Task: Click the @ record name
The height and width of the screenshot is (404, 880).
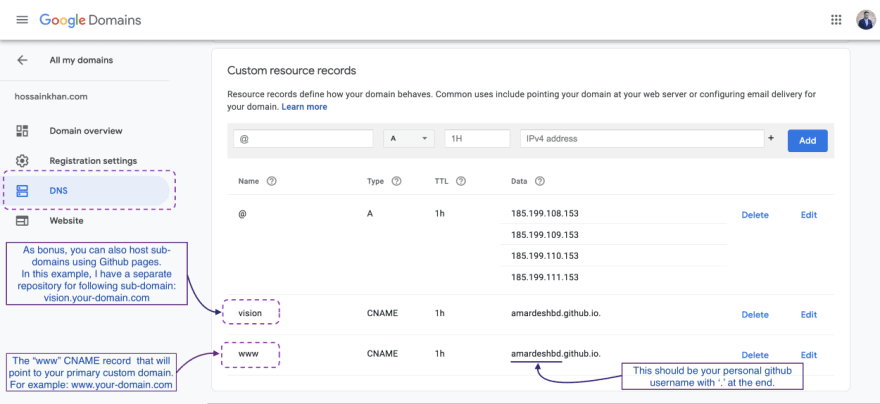Action: [x=242, y=214]
